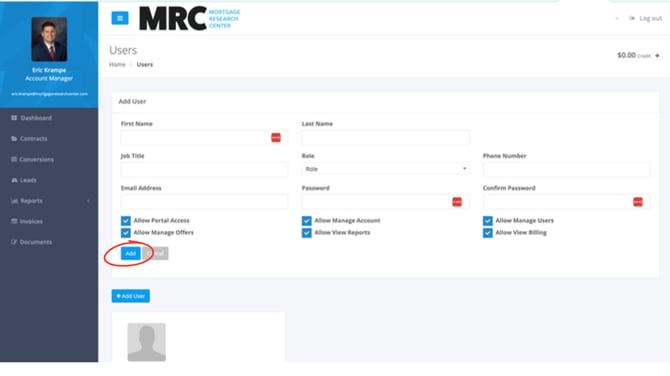The width and height of the screenshot is (670, 376).
Task: Click the Conversions list icon
Action: coord(14,159)
